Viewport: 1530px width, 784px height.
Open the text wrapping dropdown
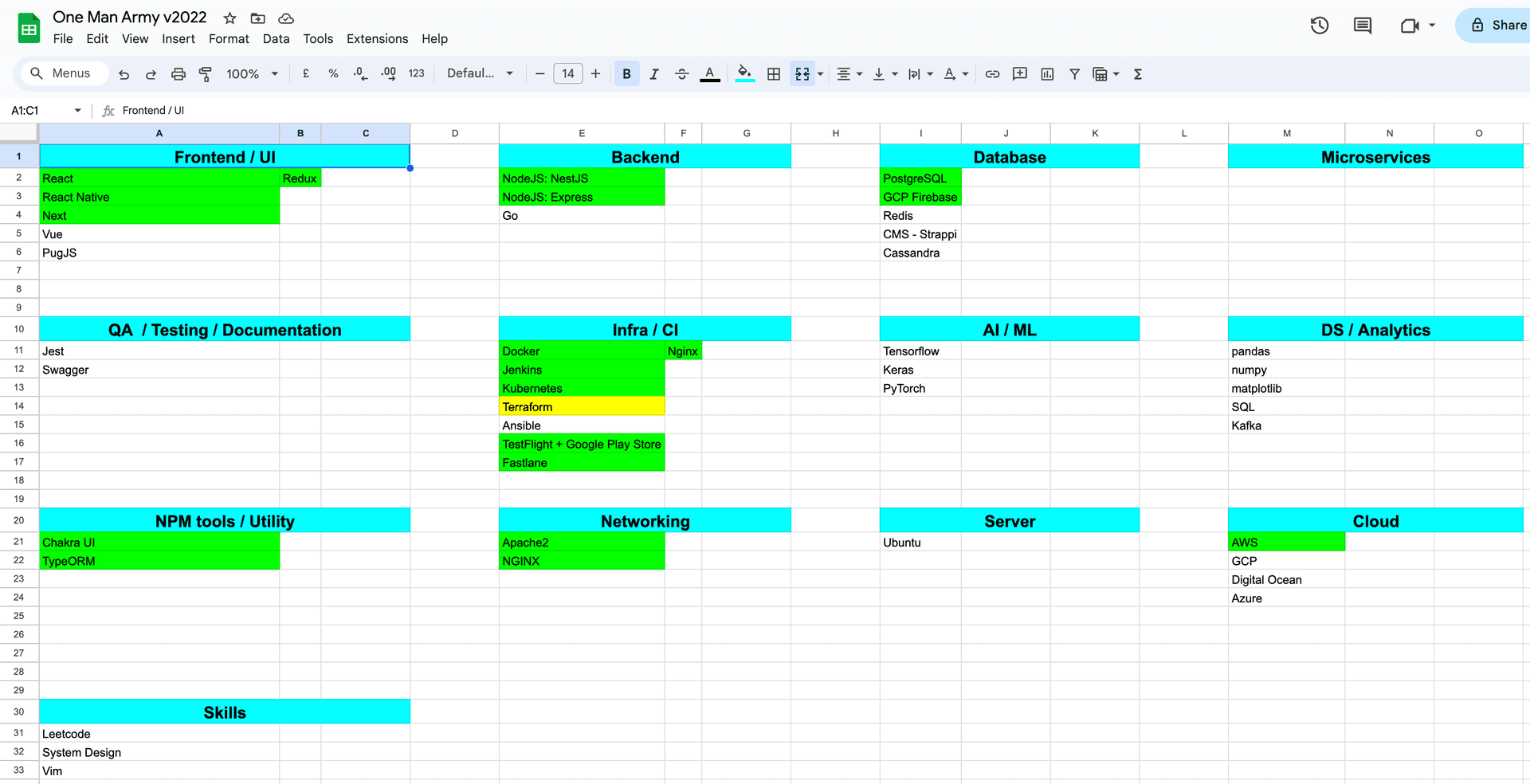[x=920, y=73]
